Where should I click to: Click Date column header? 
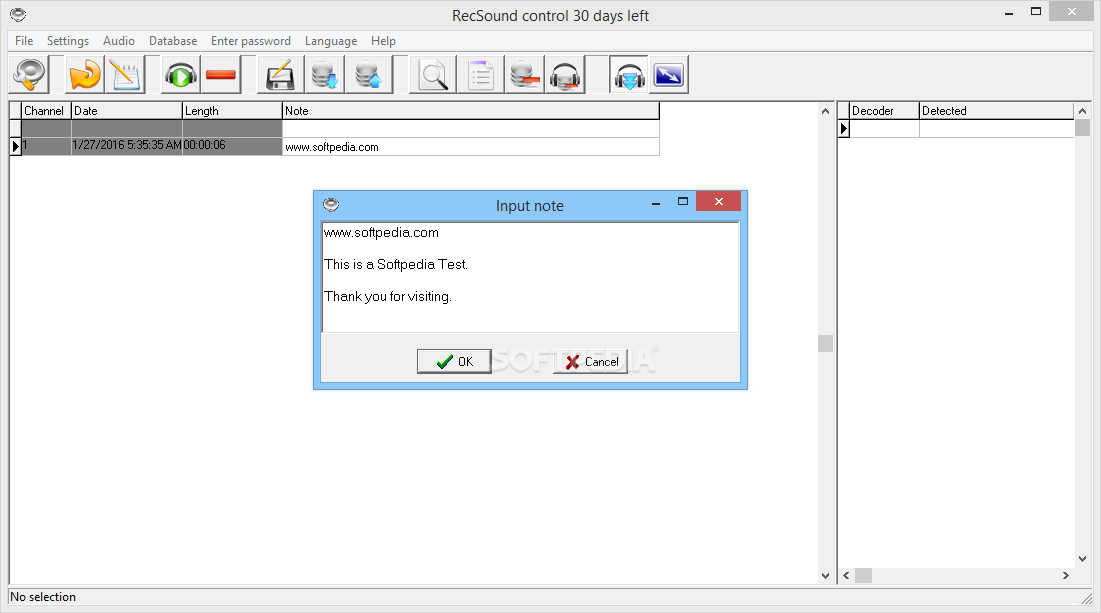[127, 111]
